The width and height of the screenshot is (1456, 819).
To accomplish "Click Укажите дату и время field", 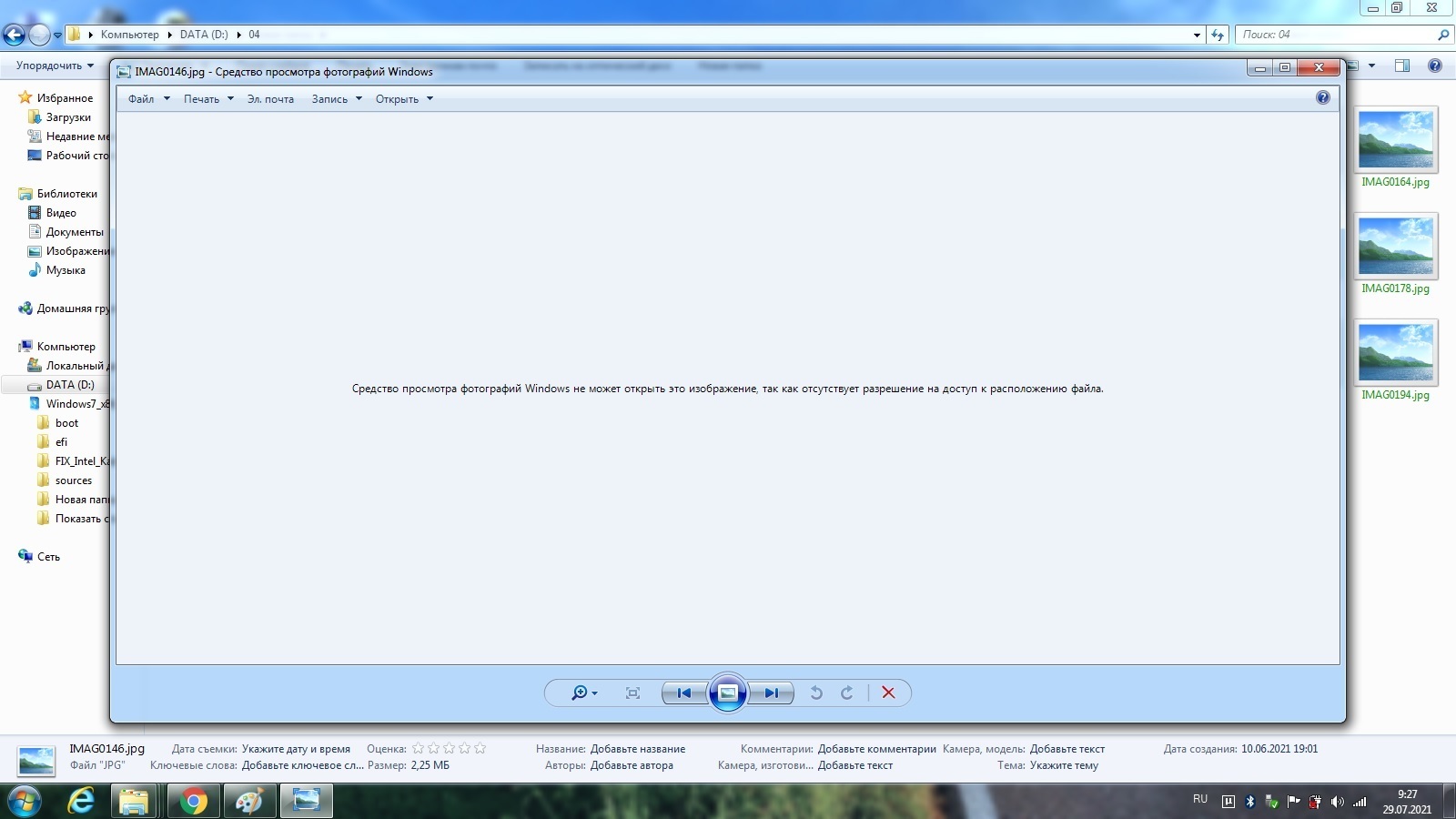I will 296,749.
